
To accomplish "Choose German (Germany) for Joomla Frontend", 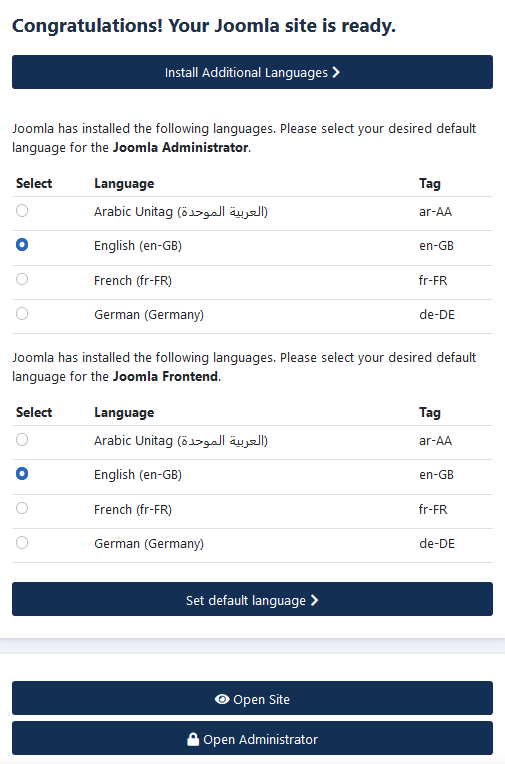I will (22, 542).
